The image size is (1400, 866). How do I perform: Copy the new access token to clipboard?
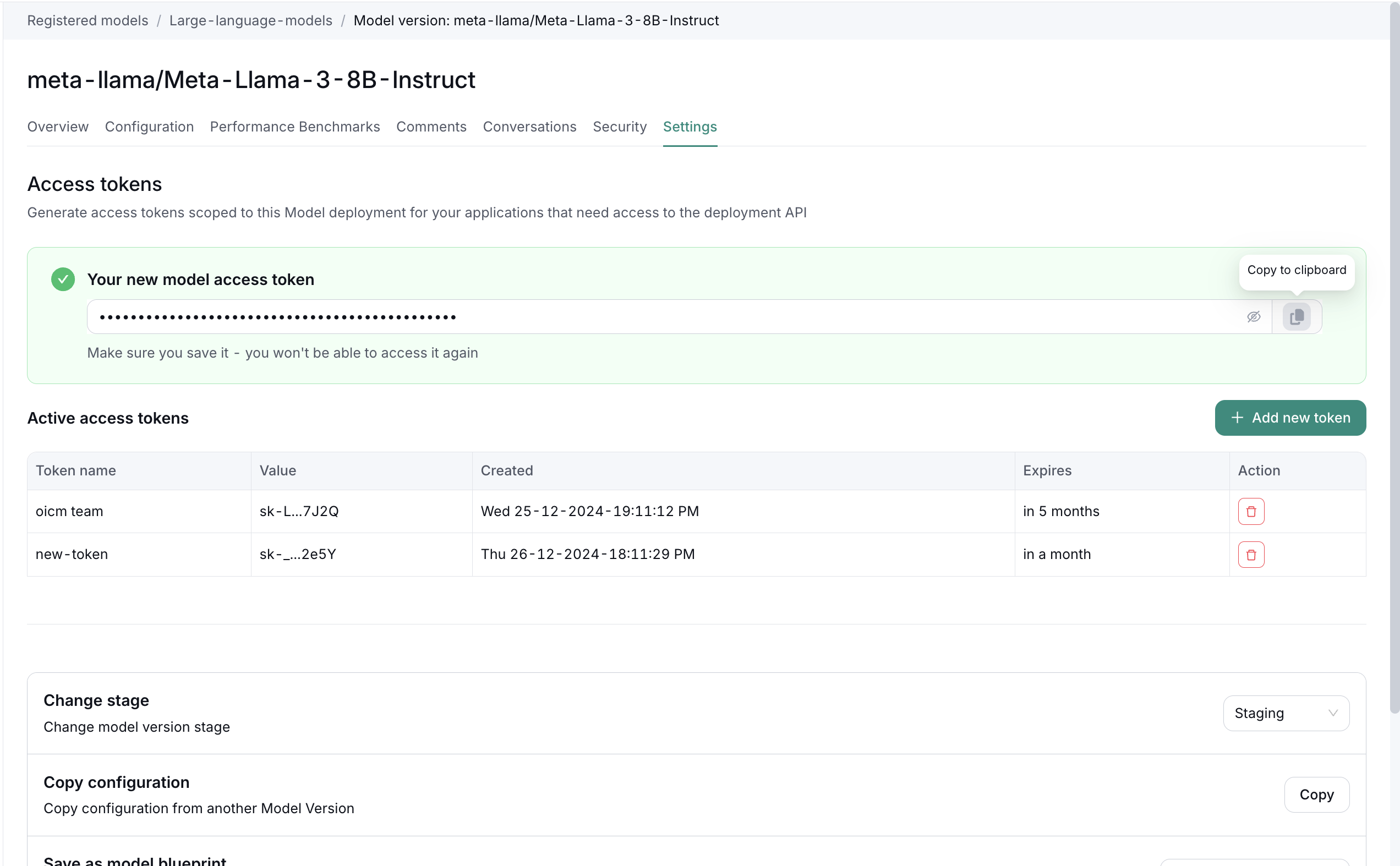(x=1297, y=317)
